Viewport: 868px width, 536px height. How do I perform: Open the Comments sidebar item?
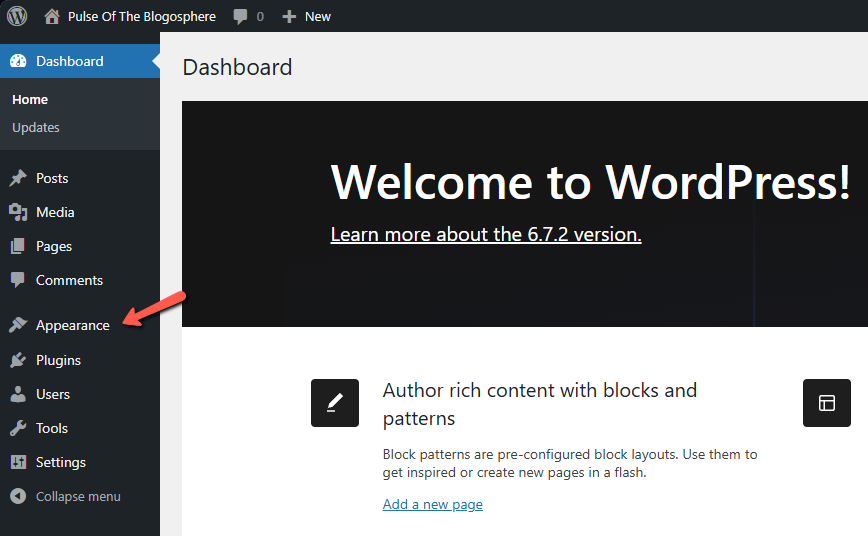coord(69,280)
